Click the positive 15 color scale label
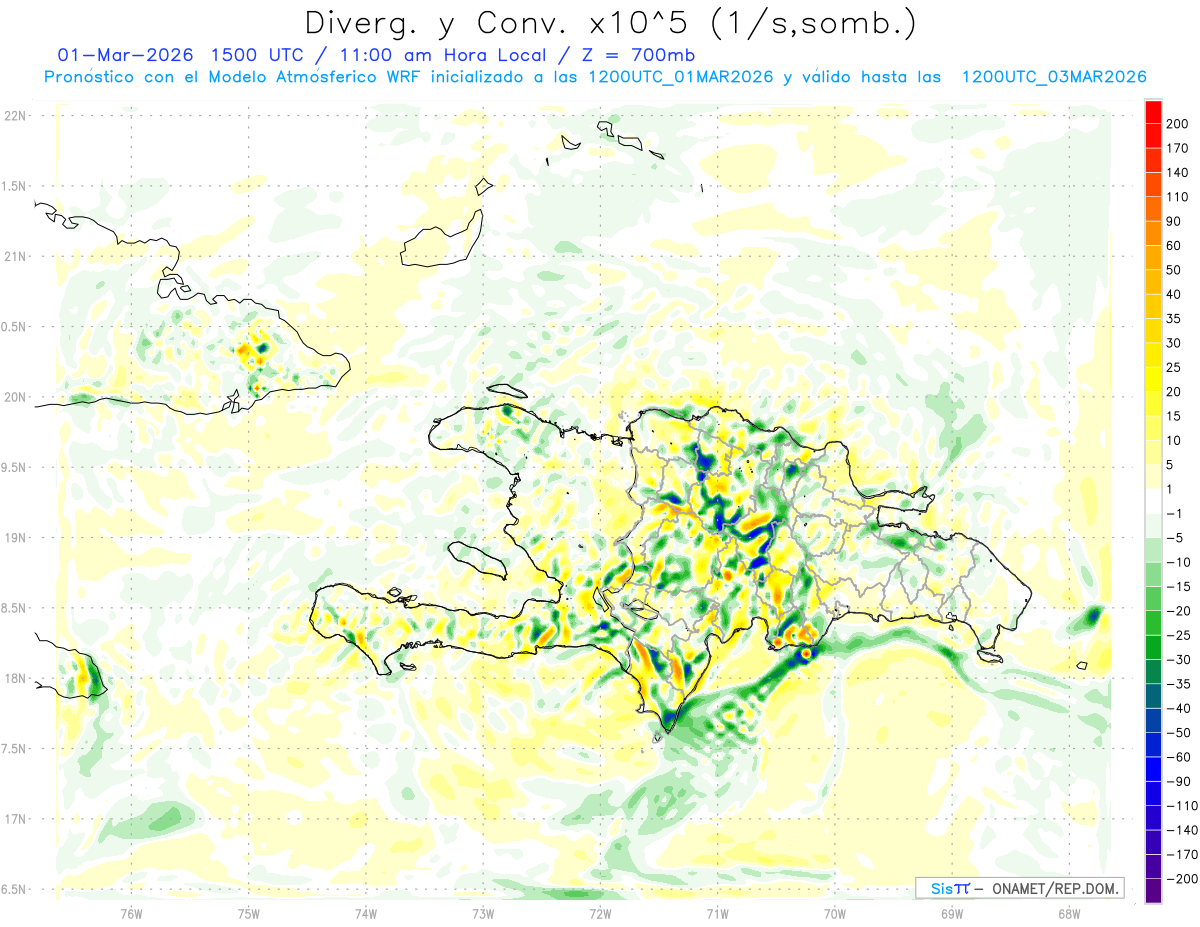The height and width of the screenshot is (927, 1200). point(1174,416)
